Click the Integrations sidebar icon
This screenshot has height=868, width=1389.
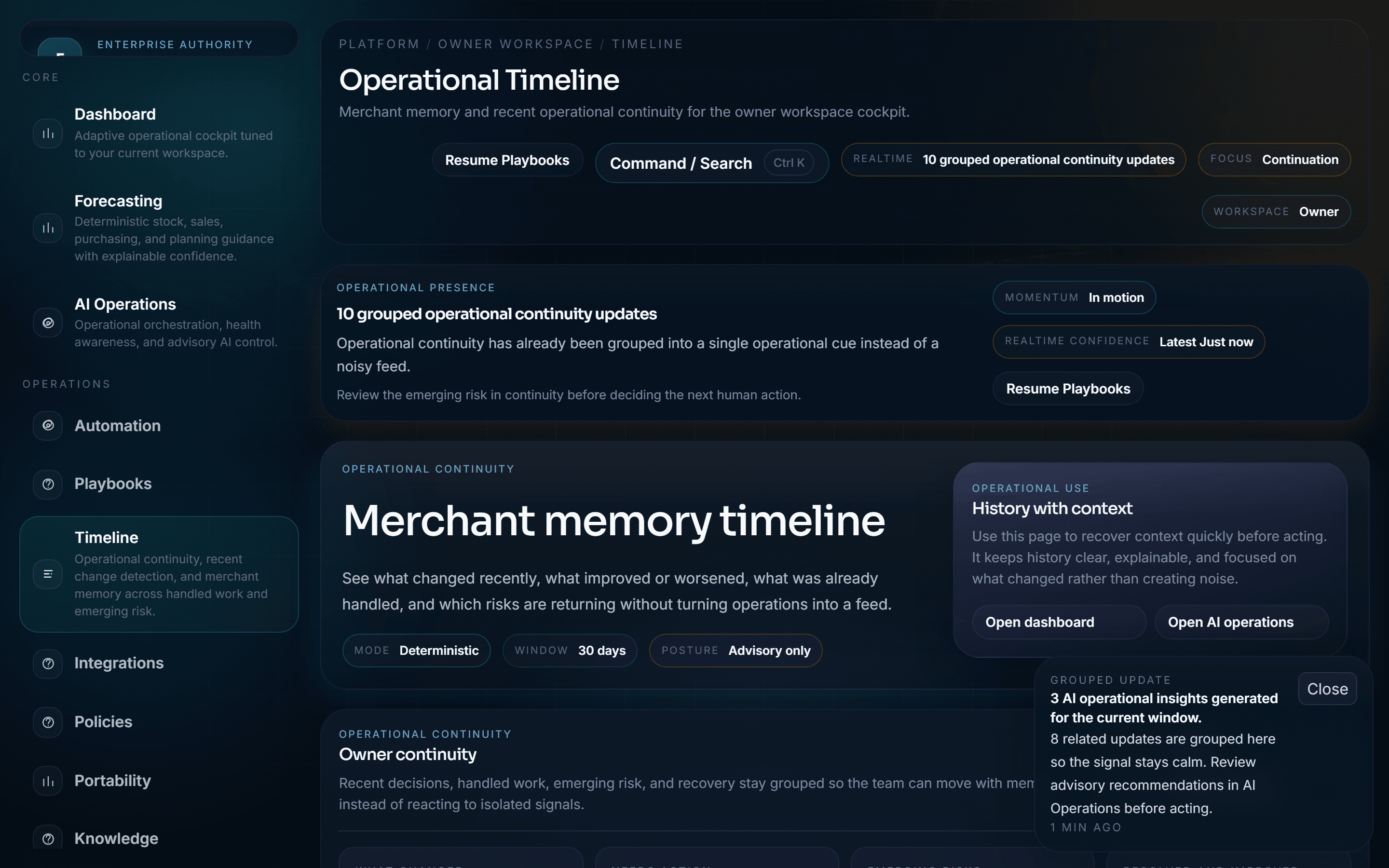click(48, 663)
